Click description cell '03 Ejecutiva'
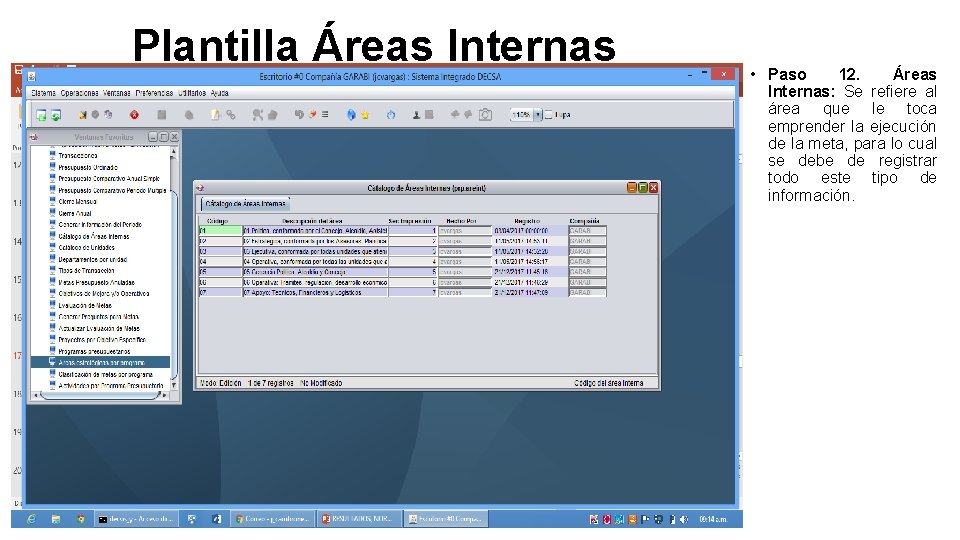 click(x=315, y=252)
